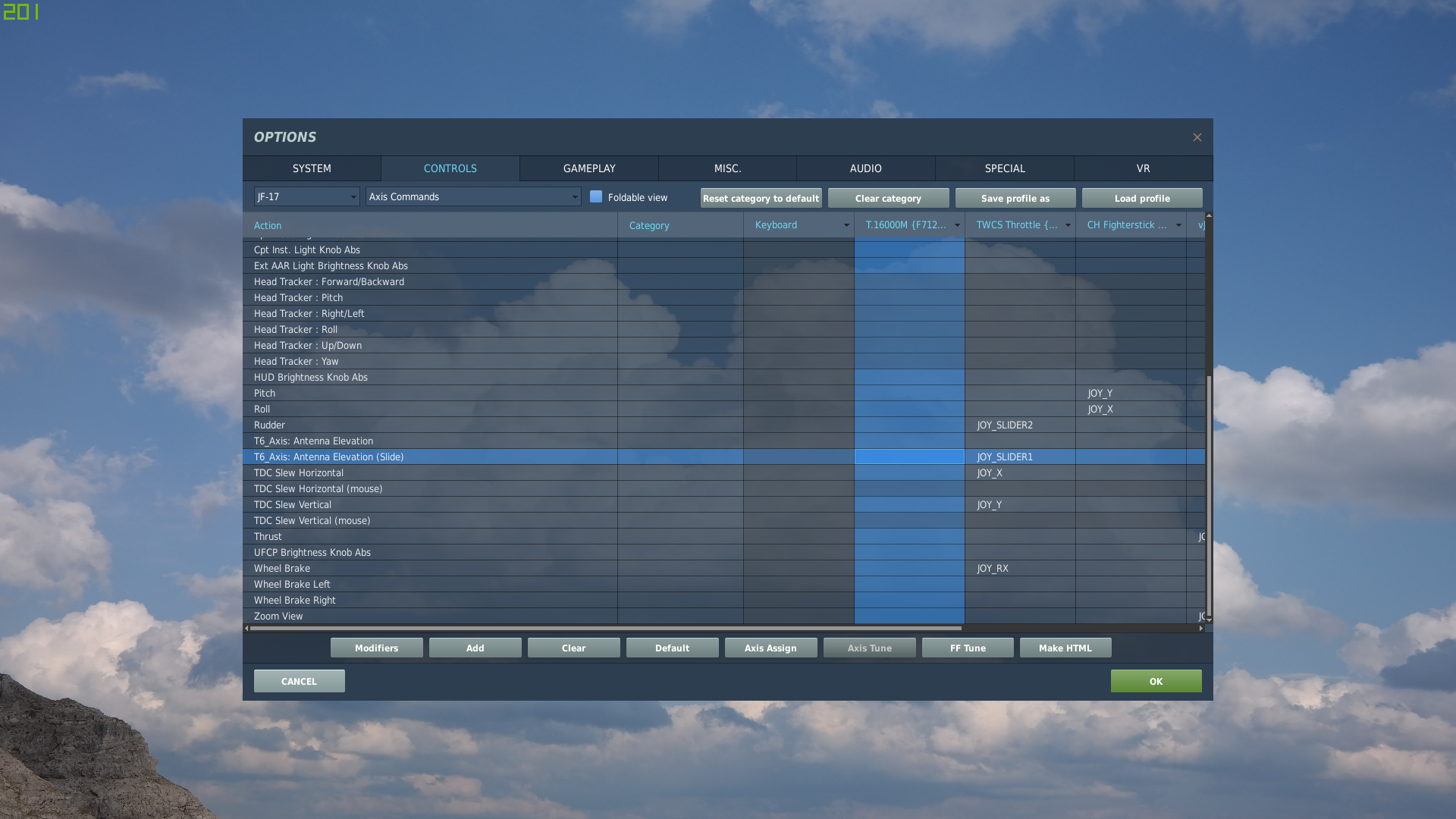Click the Load profile button

point(1142,198)
